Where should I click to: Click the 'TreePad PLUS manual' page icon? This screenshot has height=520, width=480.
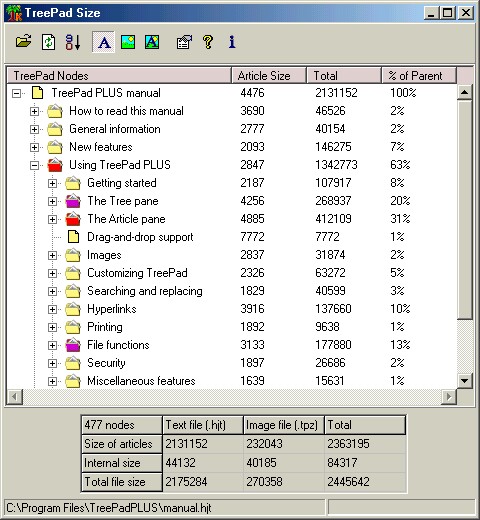37,93
